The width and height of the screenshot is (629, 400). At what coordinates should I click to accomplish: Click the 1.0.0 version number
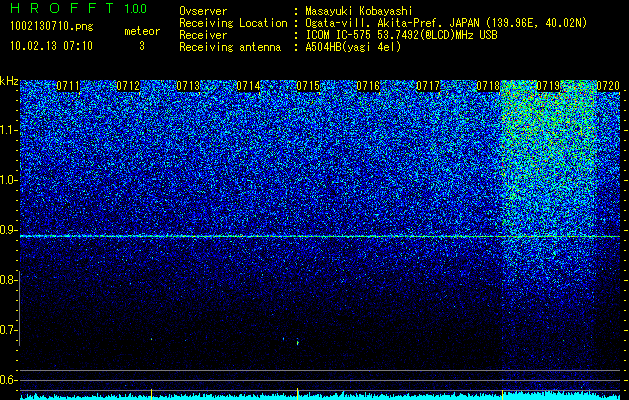click(135, 8)
